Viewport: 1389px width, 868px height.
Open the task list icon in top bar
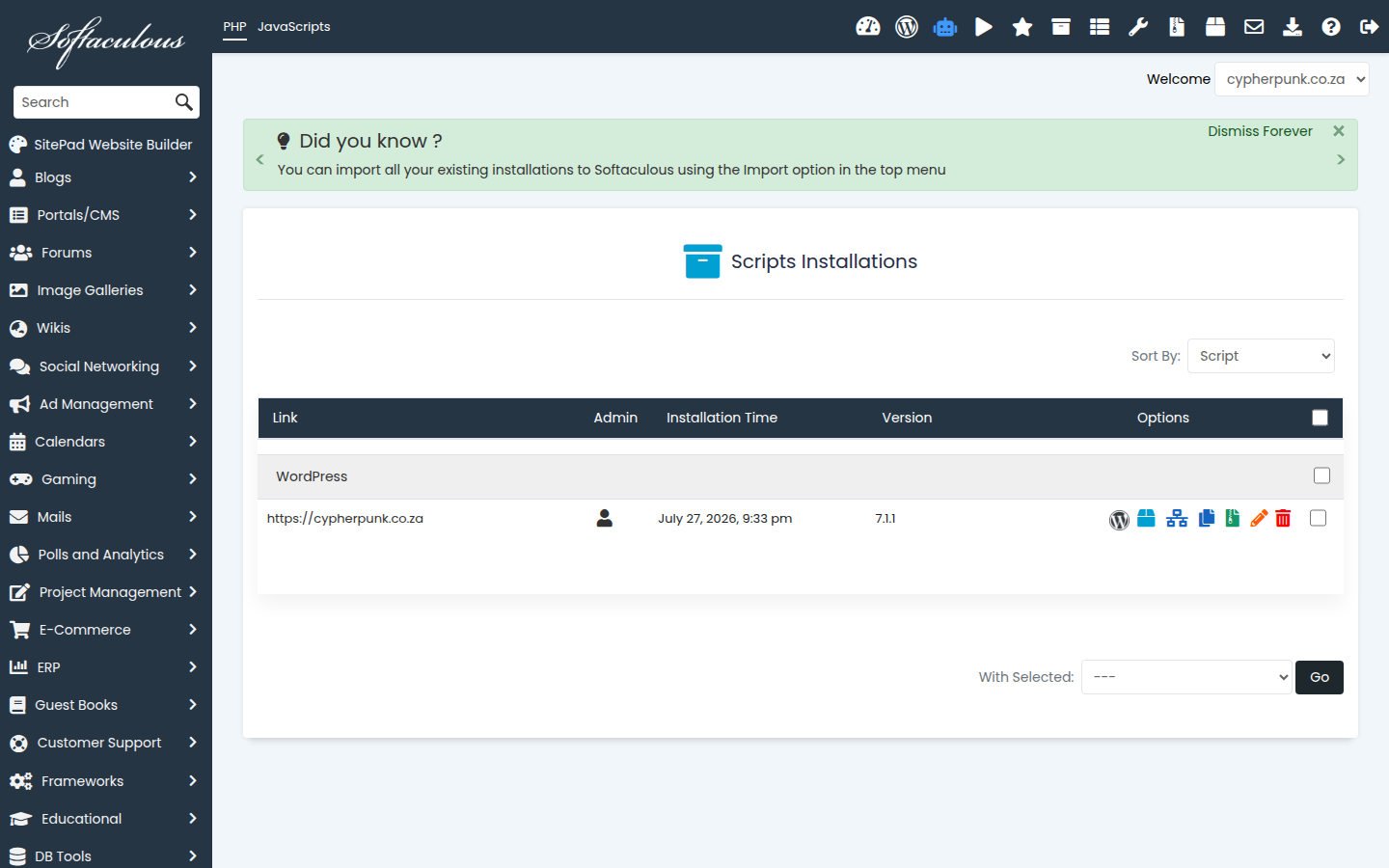pos(1100,27)
